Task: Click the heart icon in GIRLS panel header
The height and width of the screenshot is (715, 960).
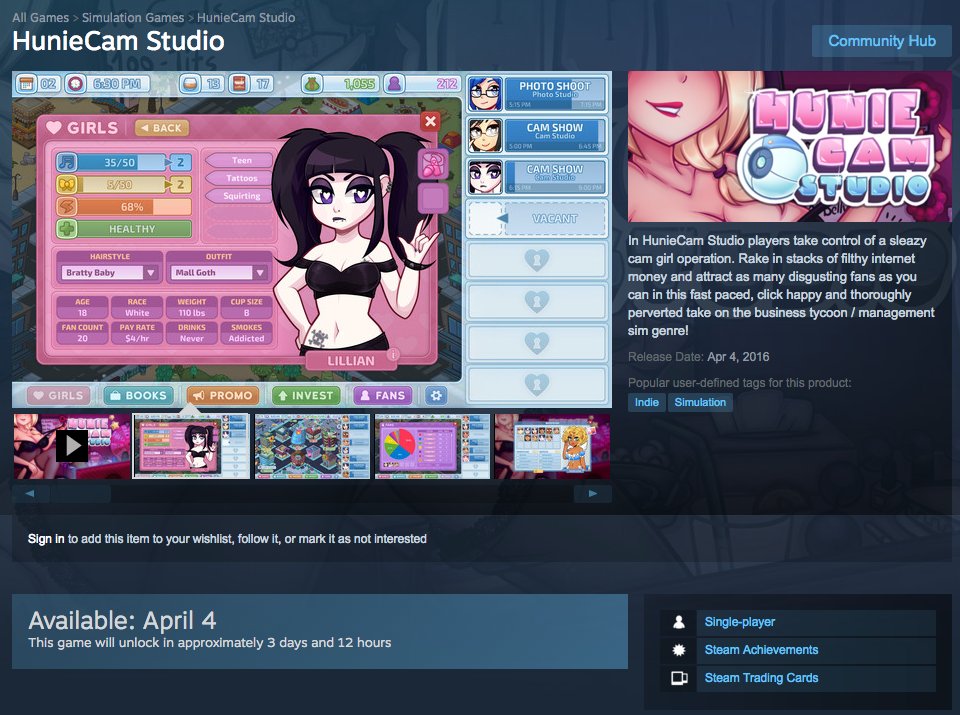Action: pos(54,127)
